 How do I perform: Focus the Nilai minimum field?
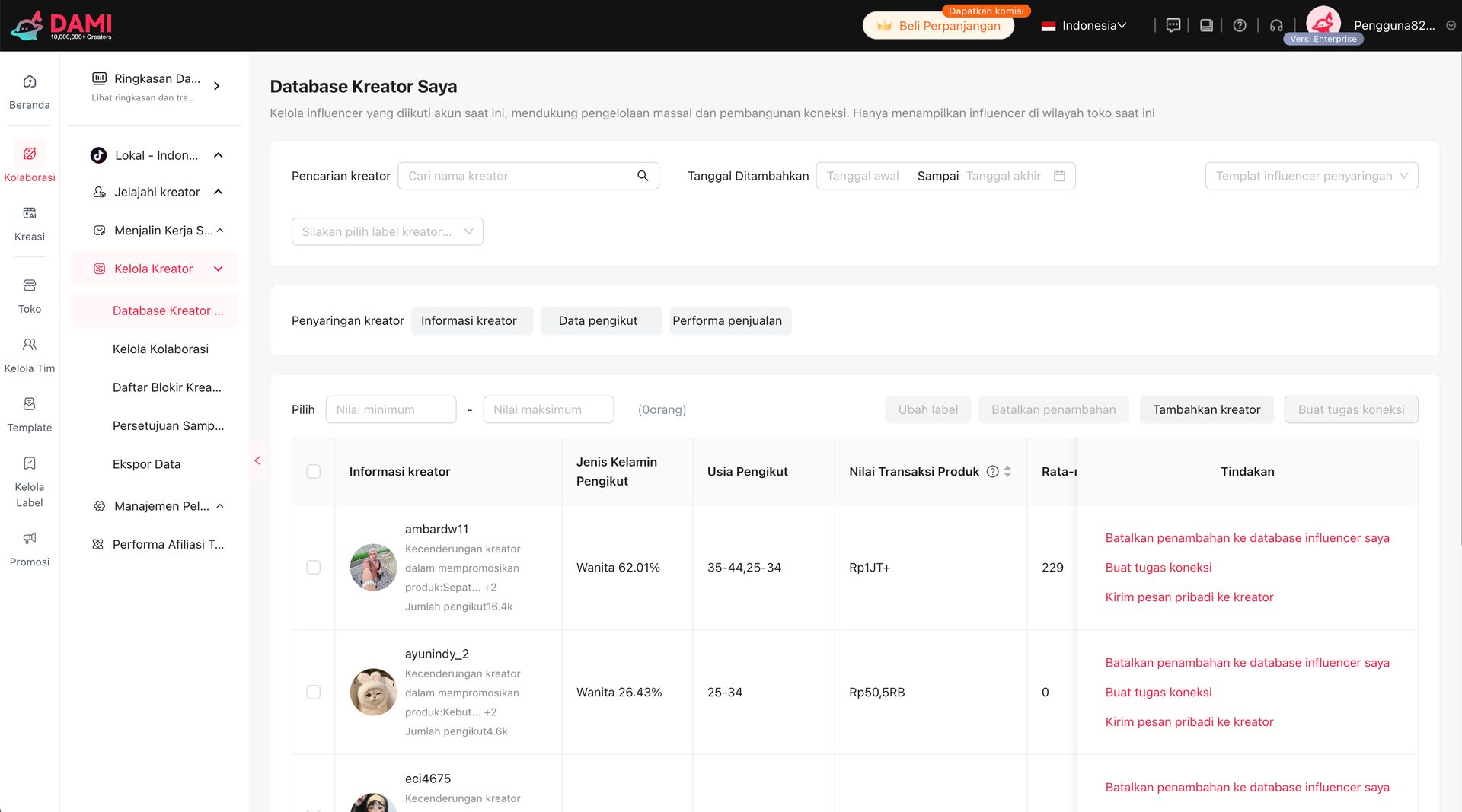coord(391,409)
